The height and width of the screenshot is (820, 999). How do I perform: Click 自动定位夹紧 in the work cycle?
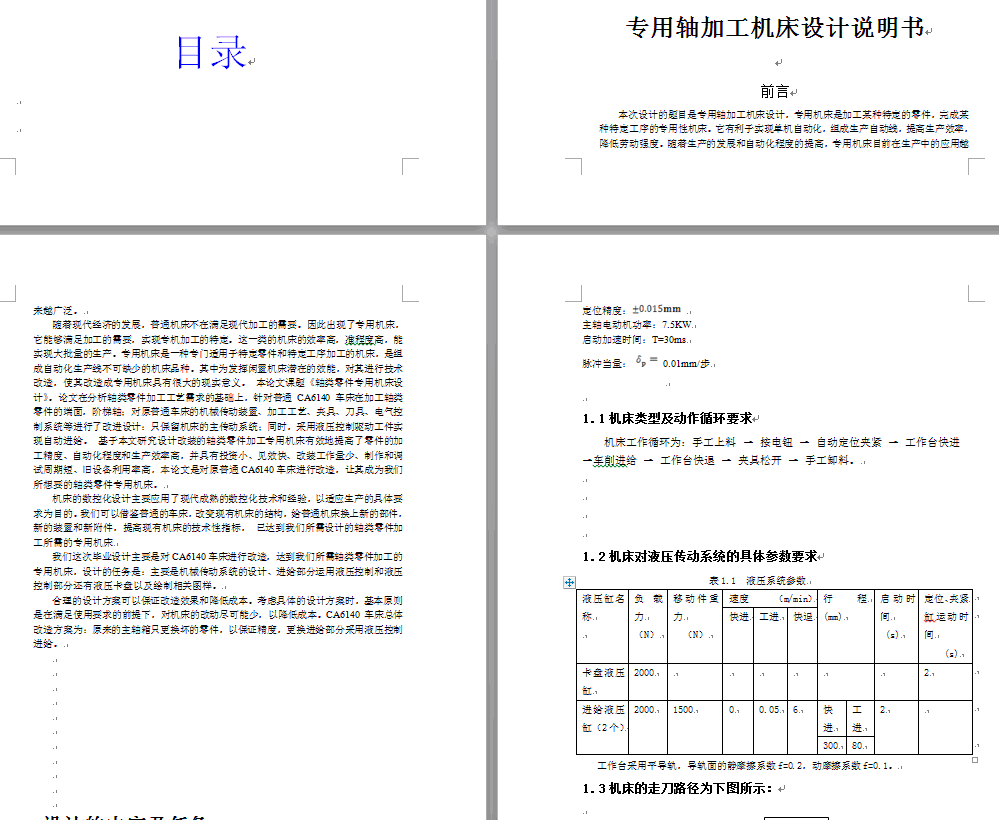[849, 442]
